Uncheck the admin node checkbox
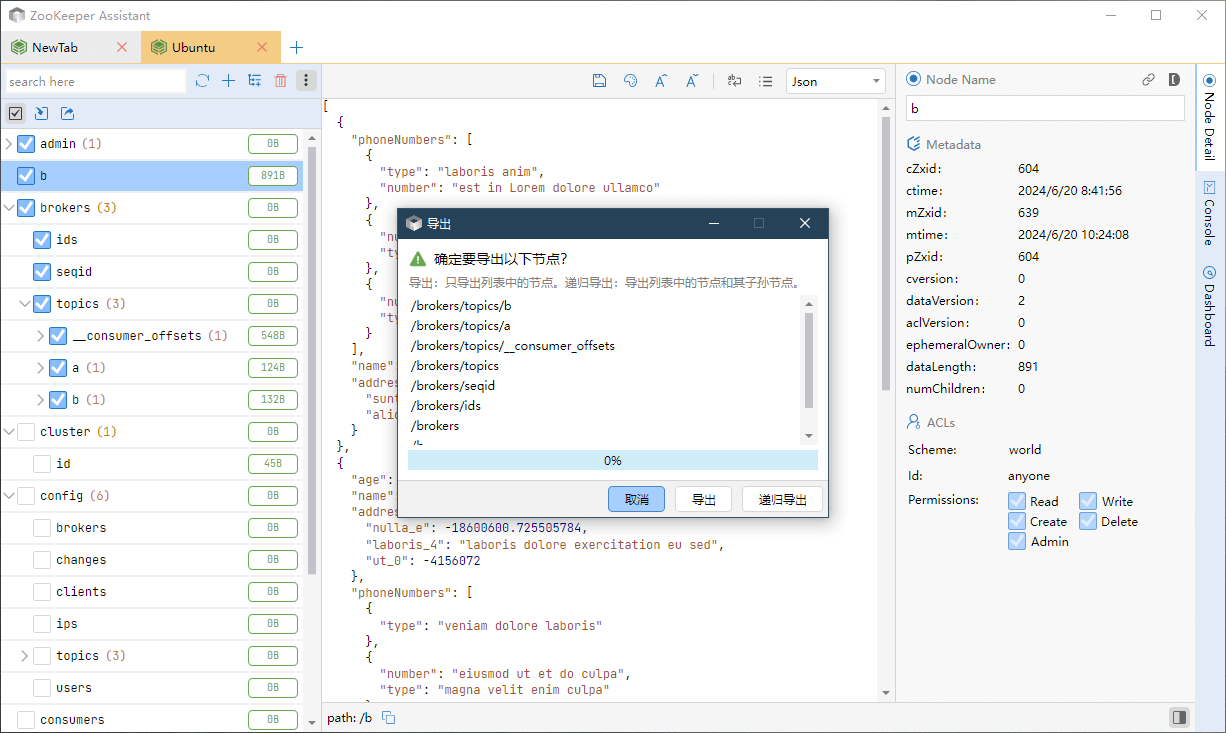This screenshot has width=1226, height=733. coord(26,144)
